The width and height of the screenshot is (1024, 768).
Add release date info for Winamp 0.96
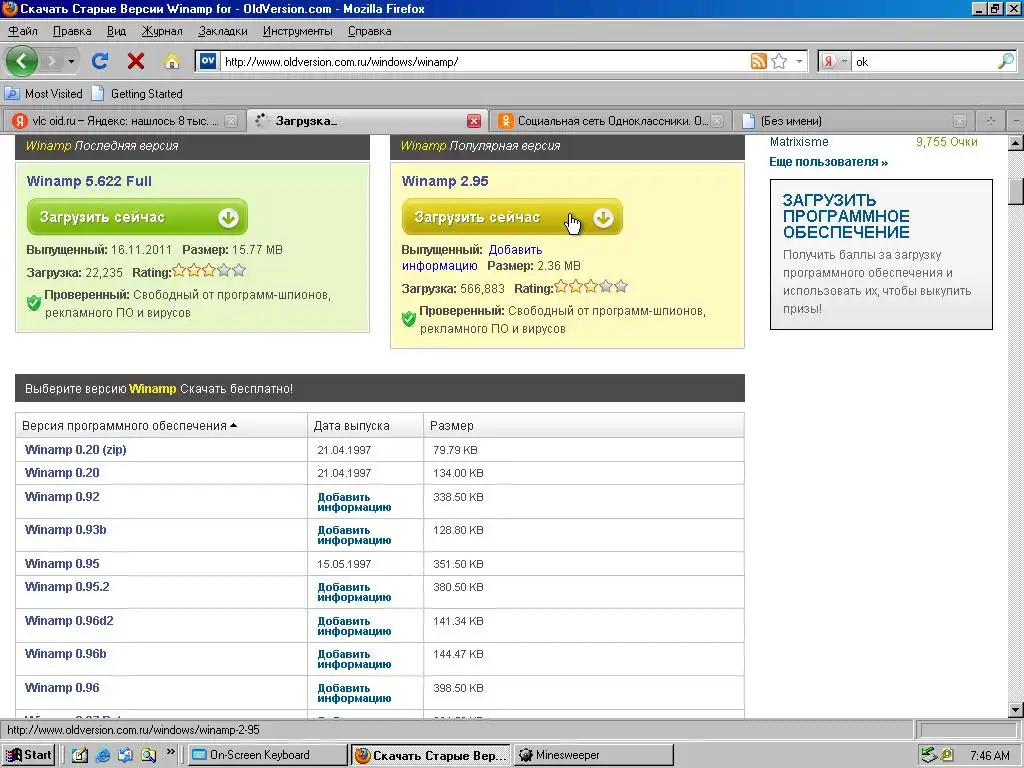354,693
